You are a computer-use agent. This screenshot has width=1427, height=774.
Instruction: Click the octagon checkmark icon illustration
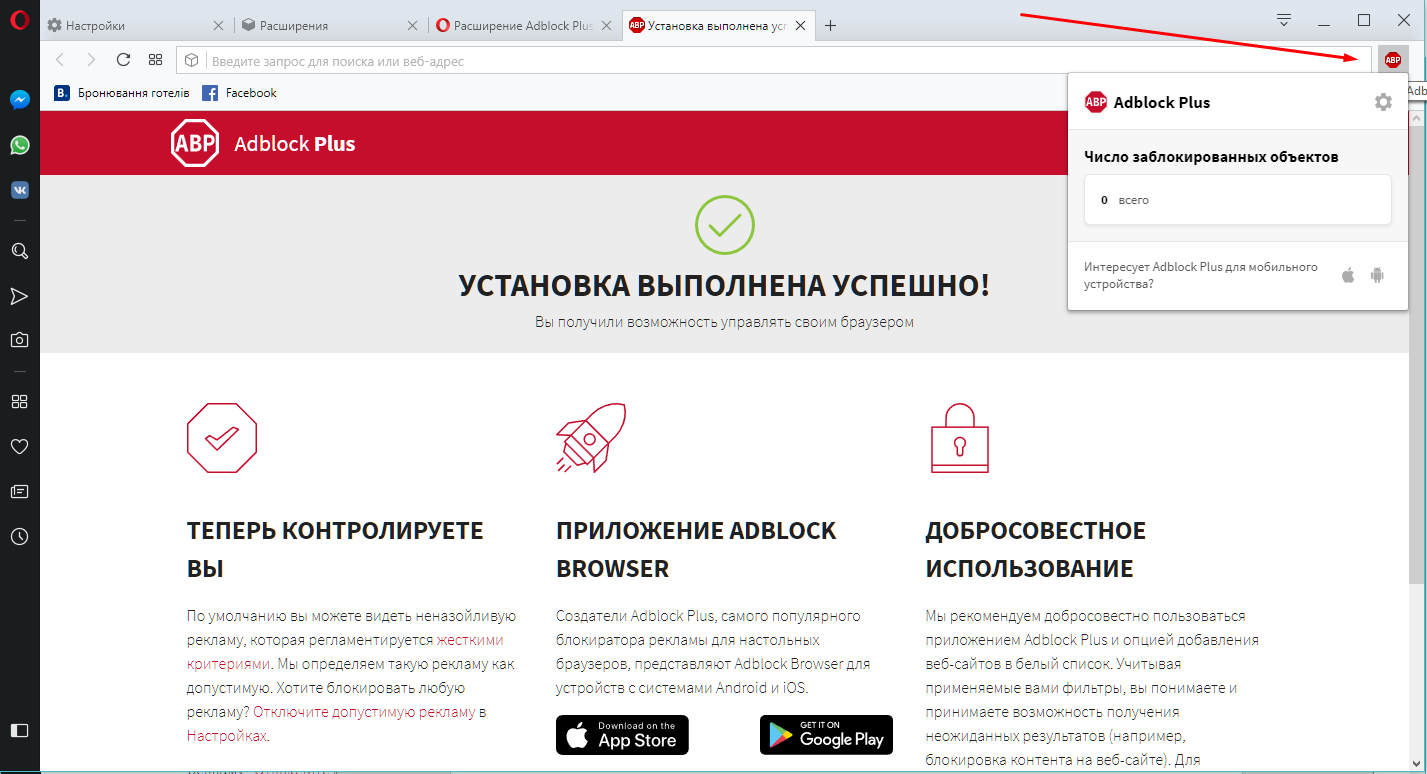click(x=222, y=437)
